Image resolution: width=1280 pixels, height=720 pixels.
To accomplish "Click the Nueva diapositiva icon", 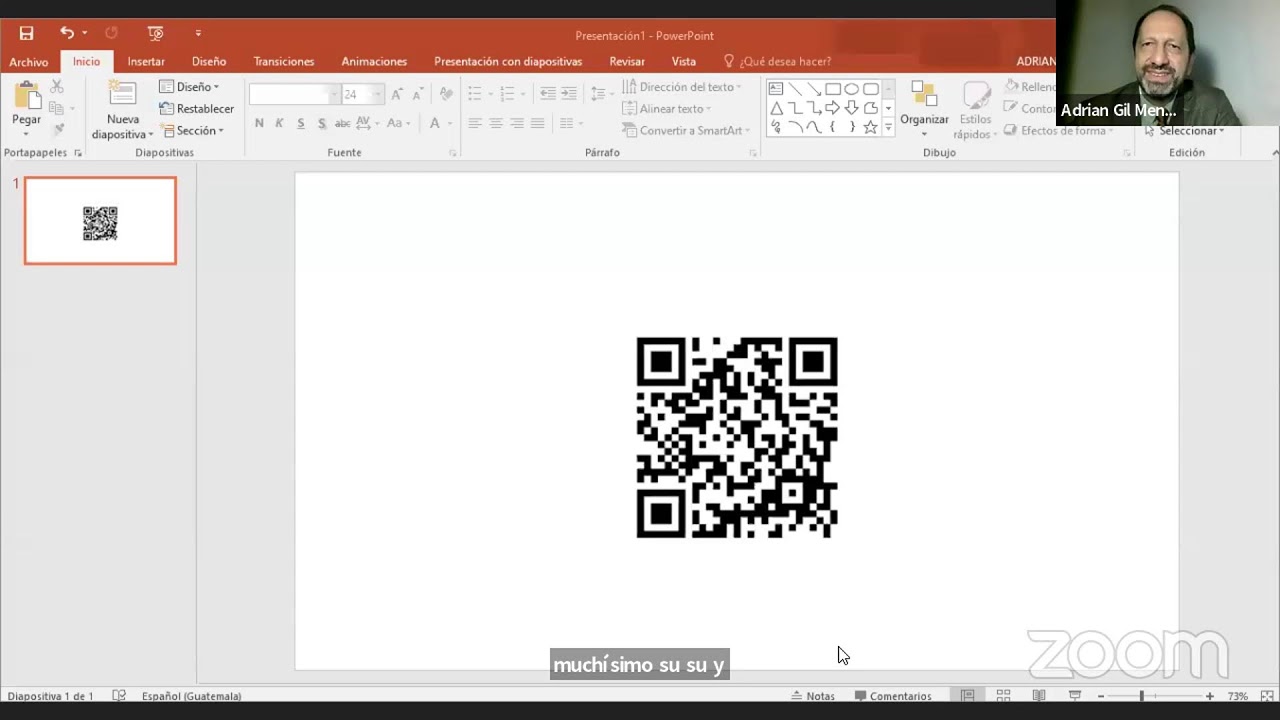I will tap(122, 94).
